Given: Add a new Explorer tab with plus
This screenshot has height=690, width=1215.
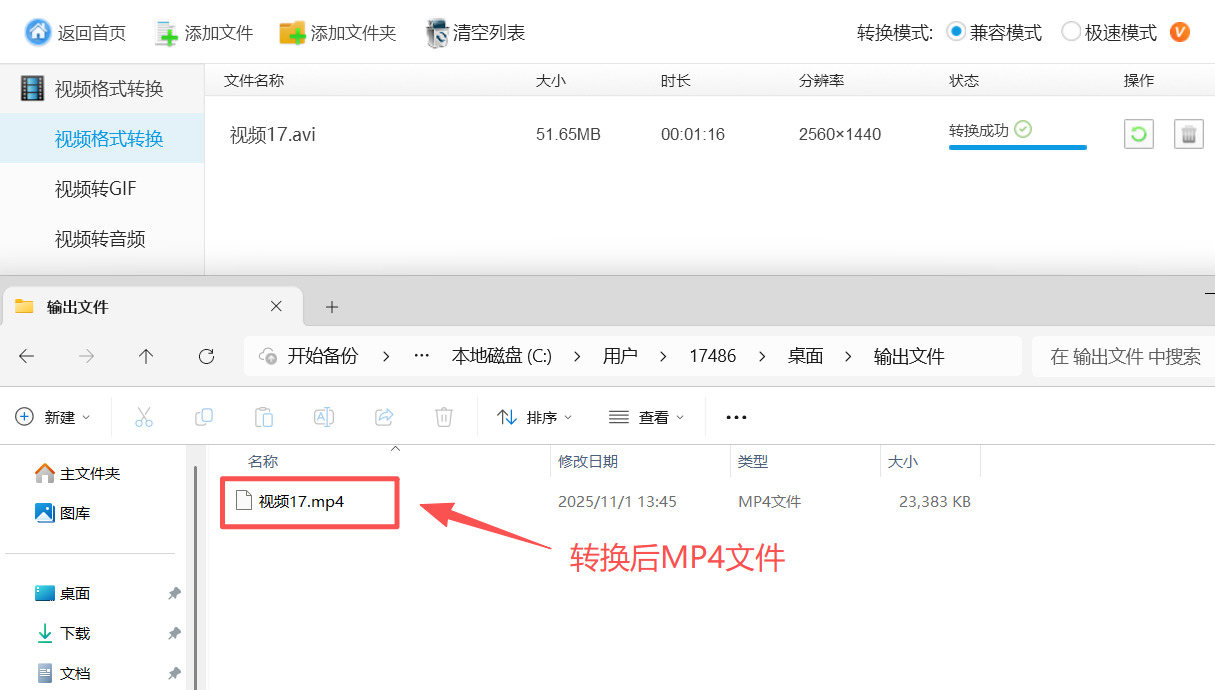Looking at the screenshot, I should (x=332, y=307).
